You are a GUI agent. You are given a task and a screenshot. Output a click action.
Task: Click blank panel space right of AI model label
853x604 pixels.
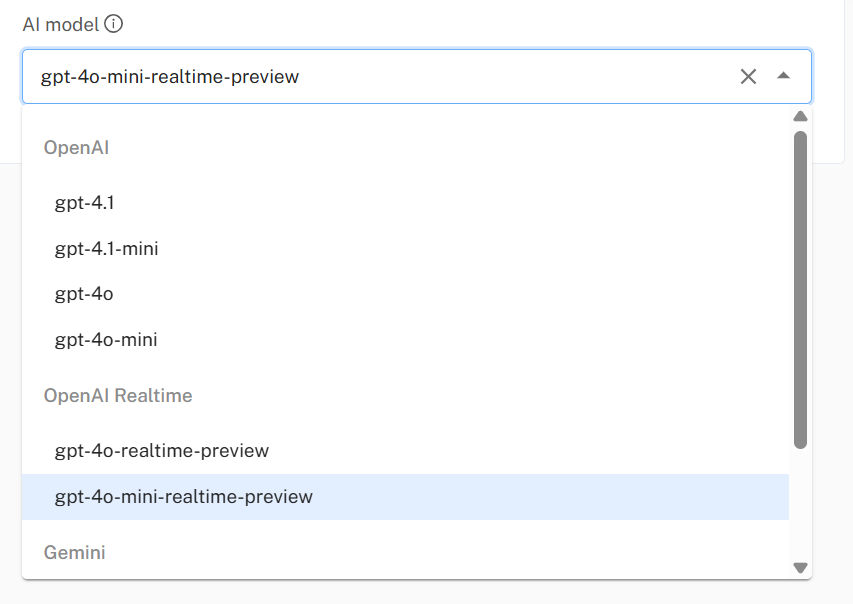(x=450, y=24)
